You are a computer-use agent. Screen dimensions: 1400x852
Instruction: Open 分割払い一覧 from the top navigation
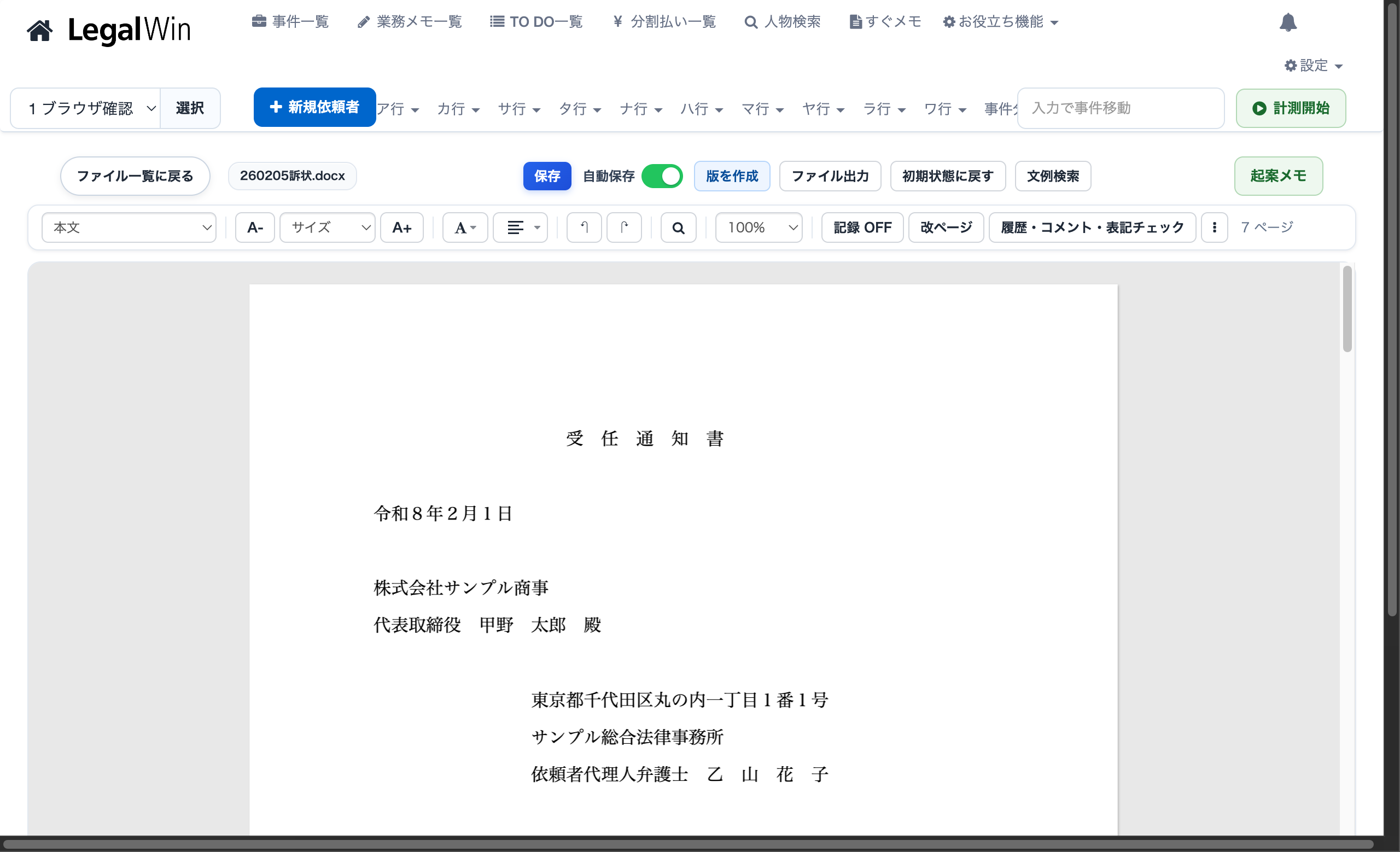point(664,21)
